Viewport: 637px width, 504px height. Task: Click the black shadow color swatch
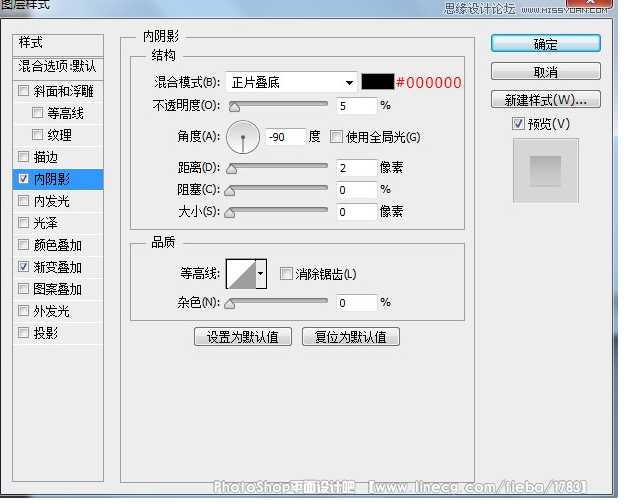[377, 82]
